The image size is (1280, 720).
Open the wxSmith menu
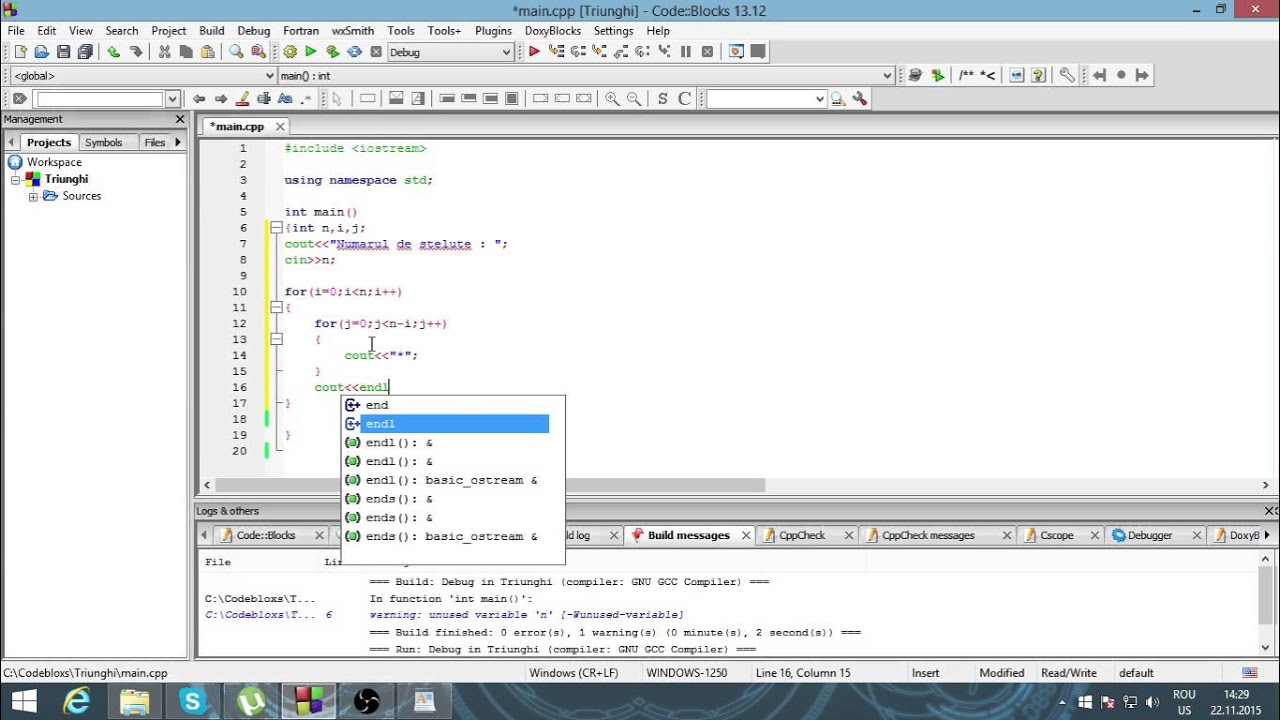[353, 31]
